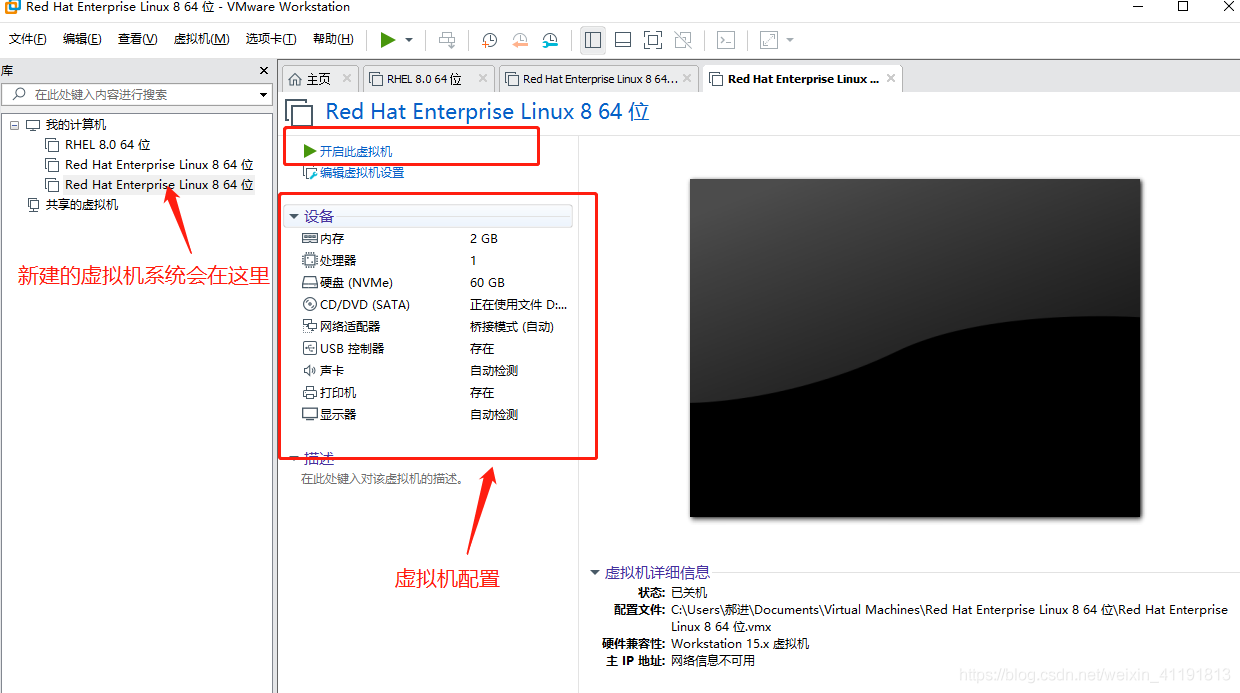
Task: Open the 内存 device setting
Action: click(332, 239)
